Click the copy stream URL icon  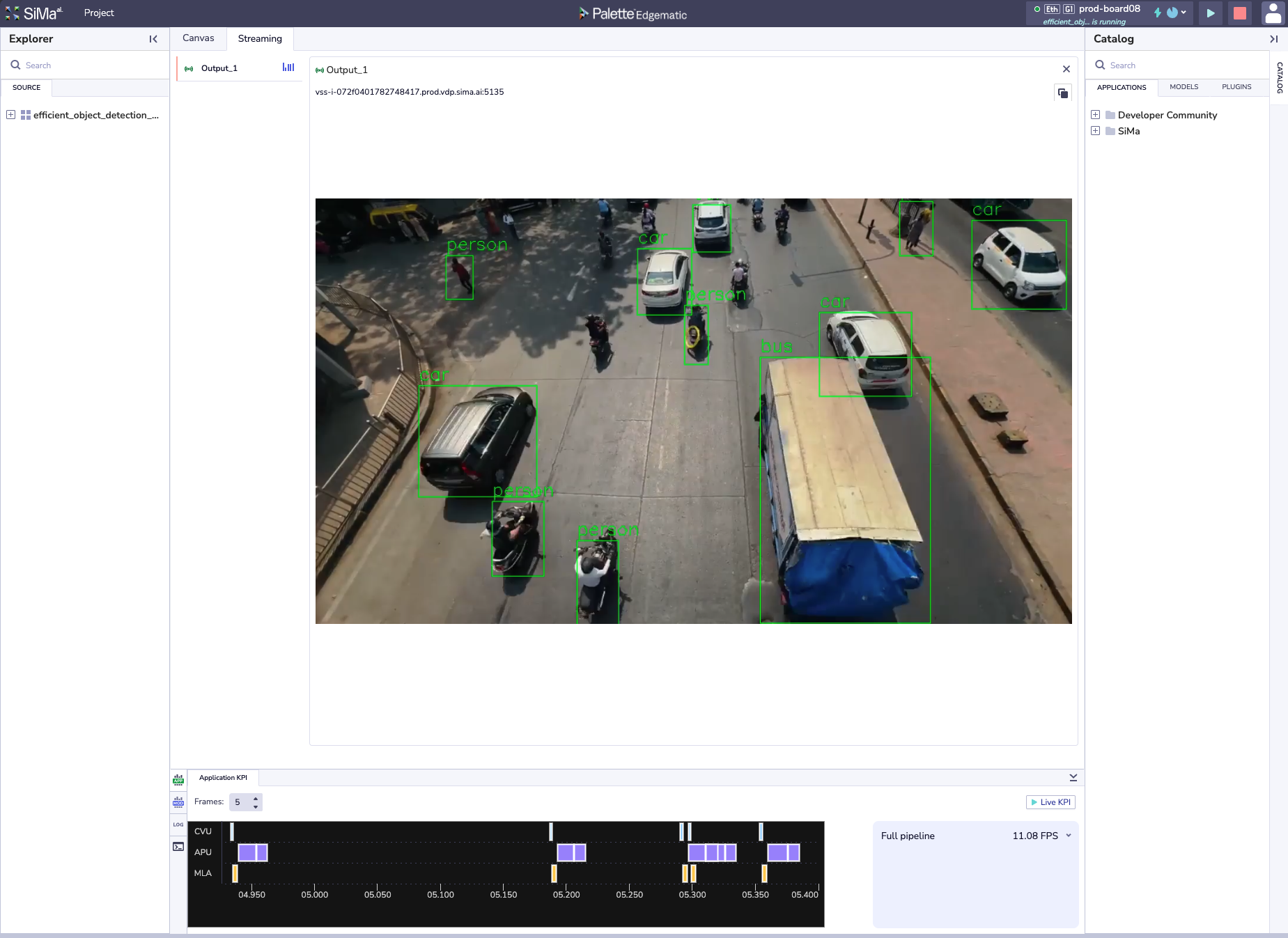coord(1062,93)
